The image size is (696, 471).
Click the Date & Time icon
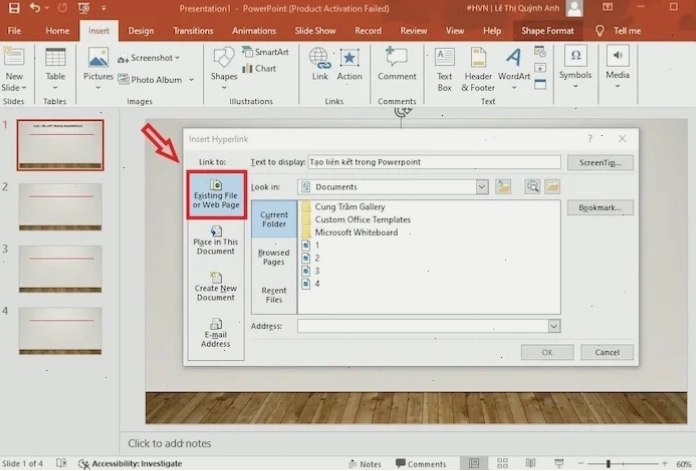click(540, 52)
